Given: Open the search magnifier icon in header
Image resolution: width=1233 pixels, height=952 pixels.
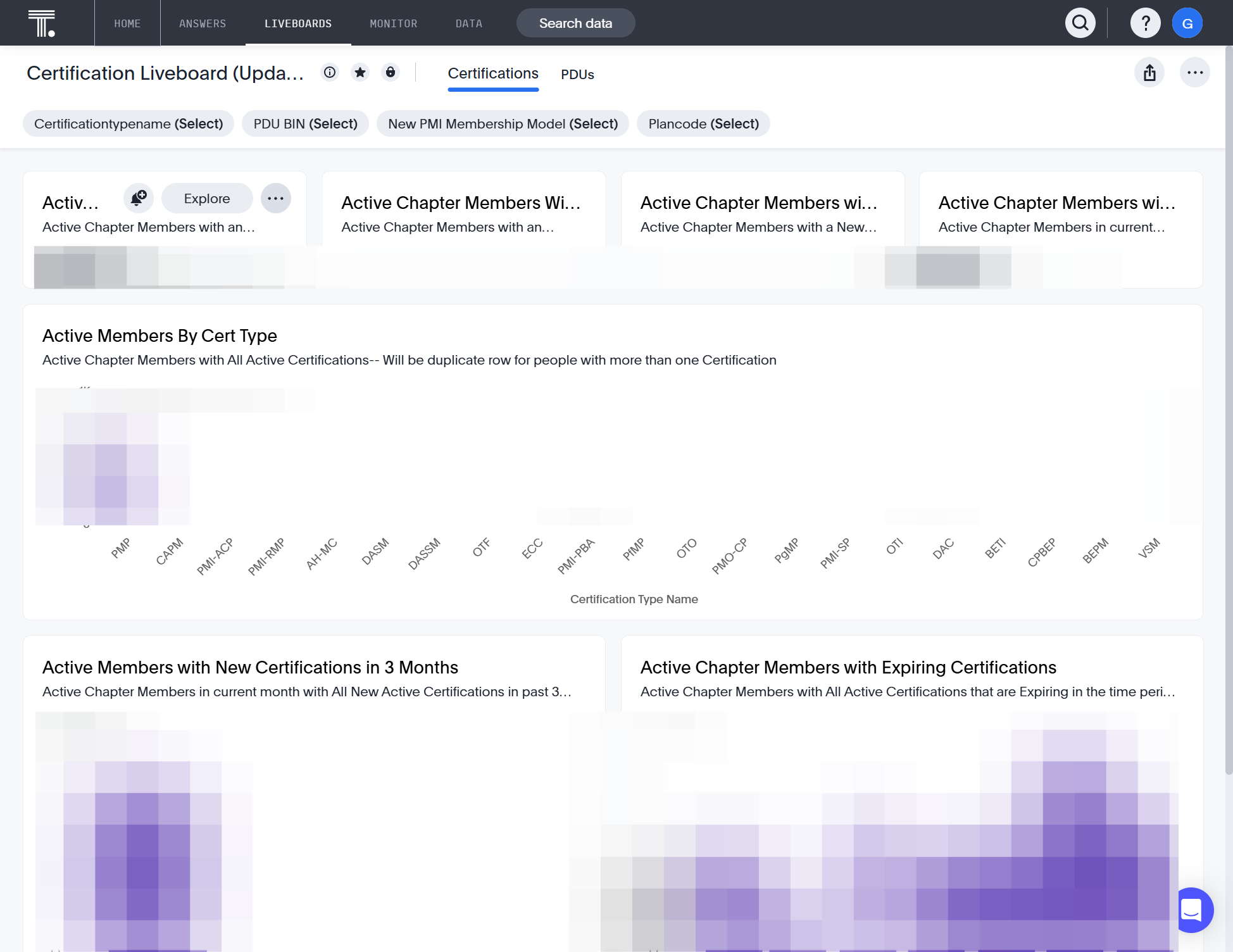Looking at the screenshot, I should pos(1080,23).
